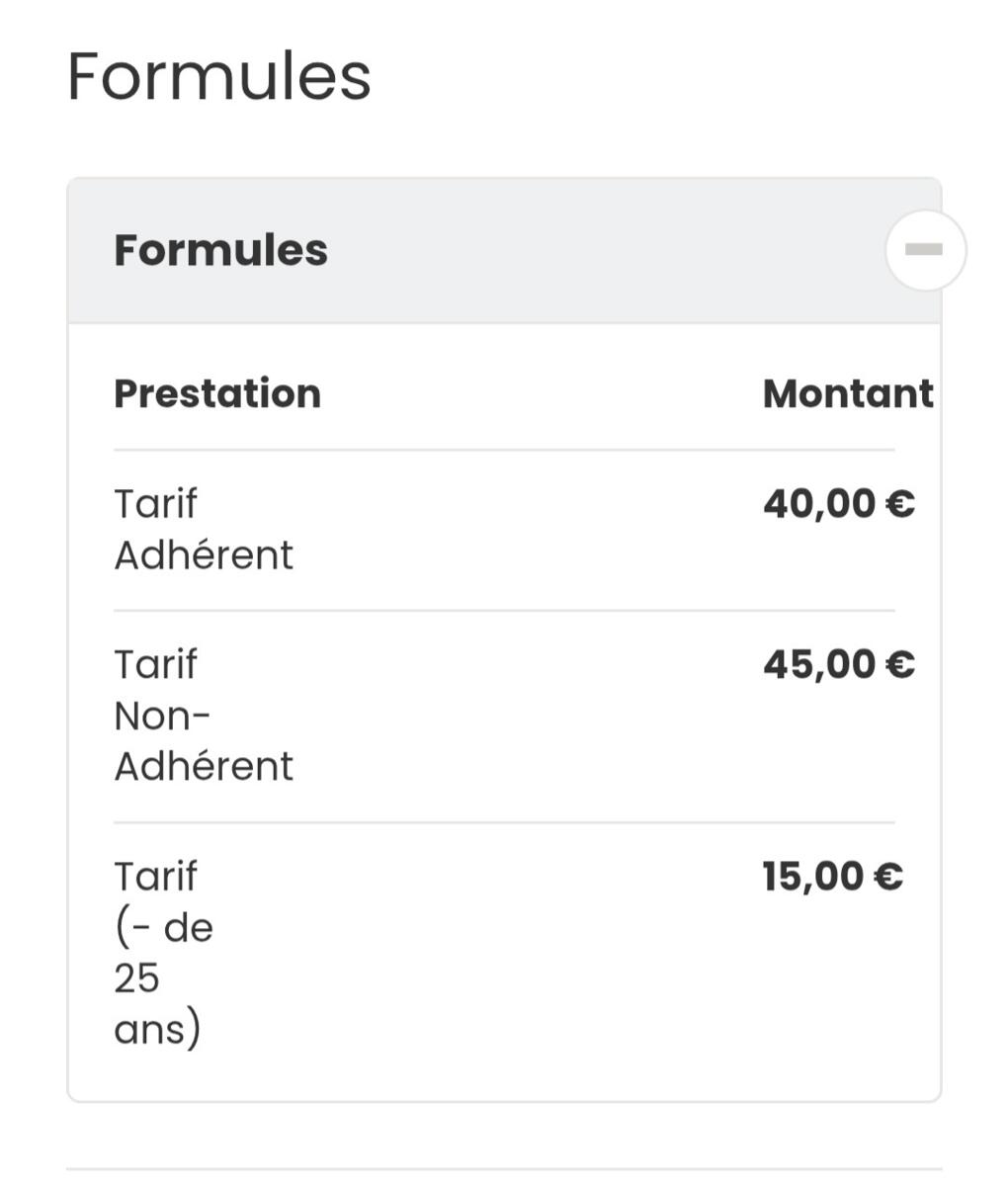
Task: Click the word Adhérent in the 40,00 € row
Action: pyautogui.click(x=204, y=555)
